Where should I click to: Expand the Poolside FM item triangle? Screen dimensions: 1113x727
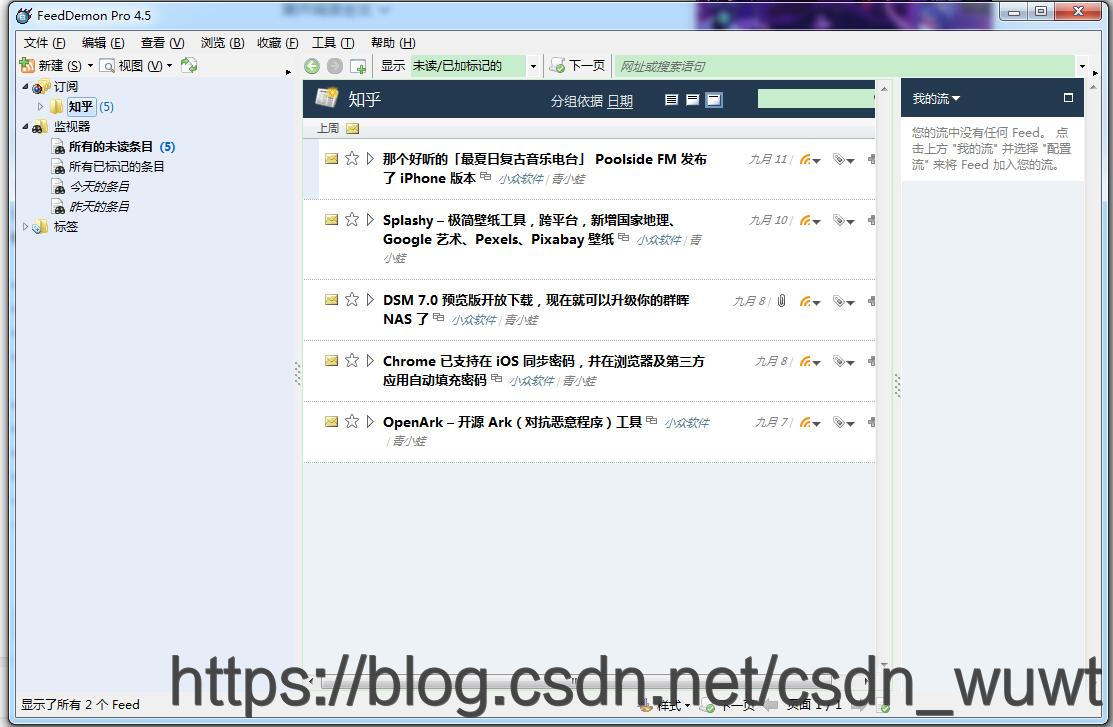370,158
